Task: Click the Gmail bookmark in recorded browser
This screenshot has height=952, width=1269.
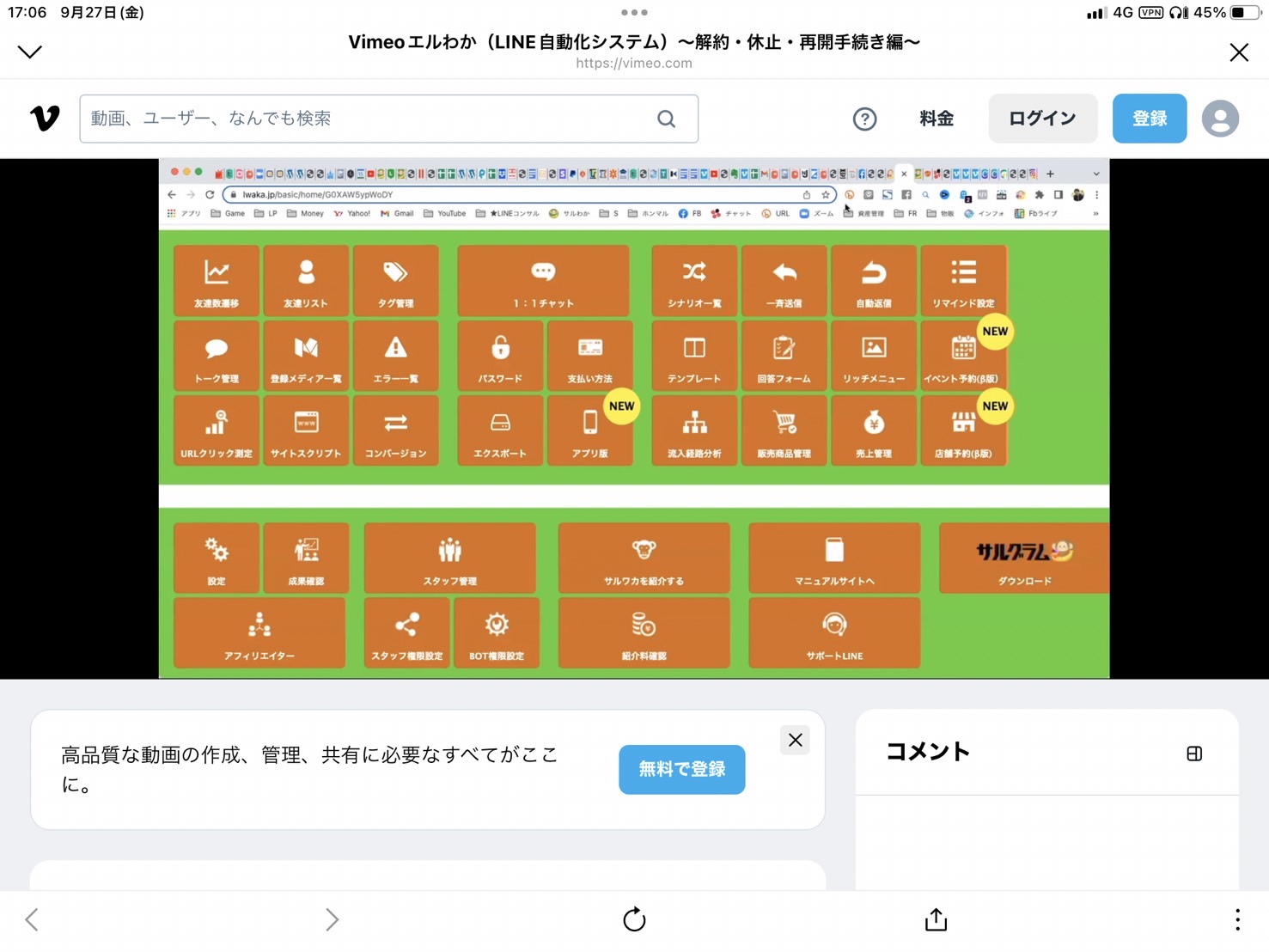Action: (397, 213)
